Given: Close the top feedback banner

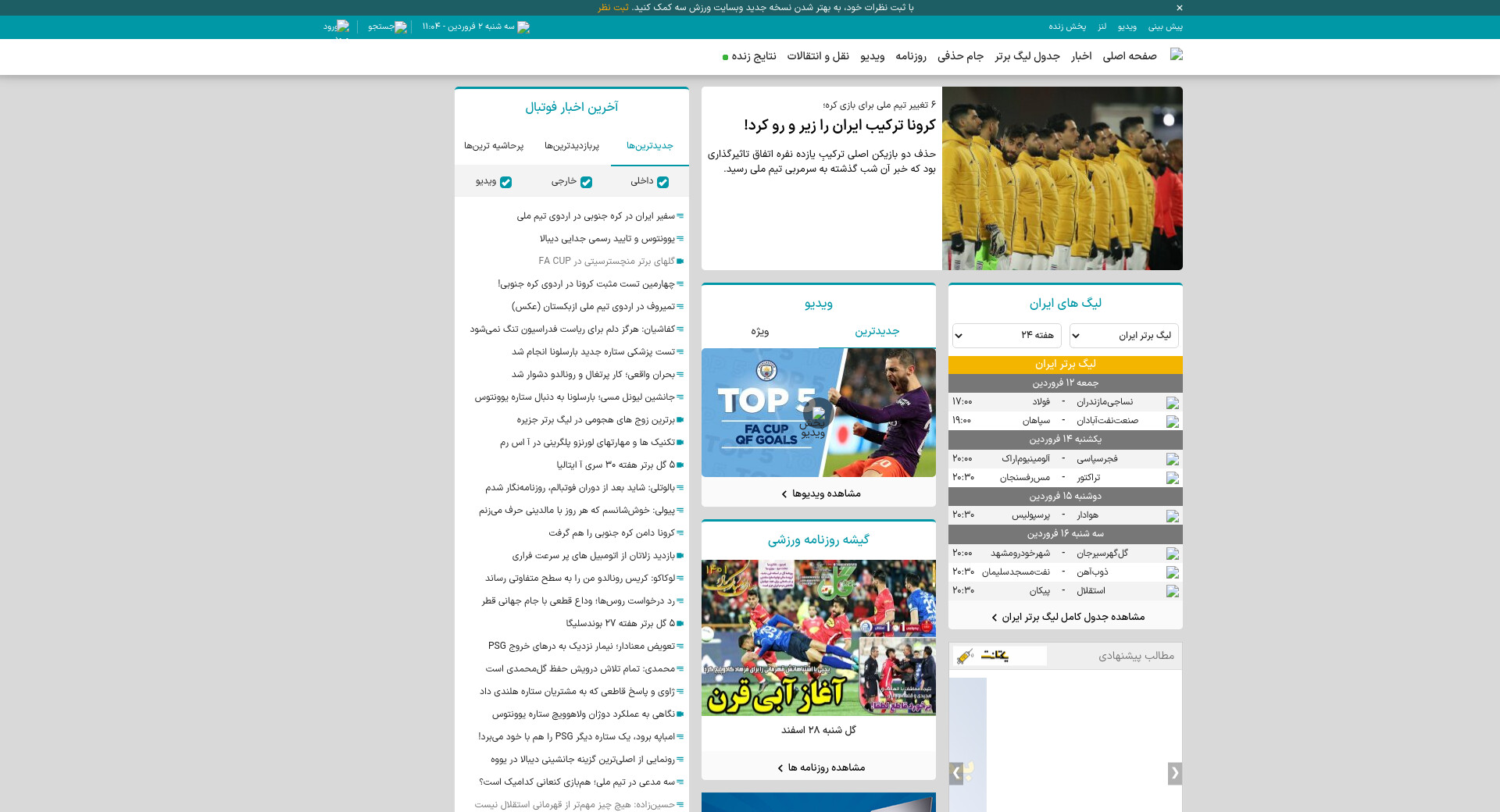Looking at the screenshot, I should pyautogui.click(x=1179, y=8).
